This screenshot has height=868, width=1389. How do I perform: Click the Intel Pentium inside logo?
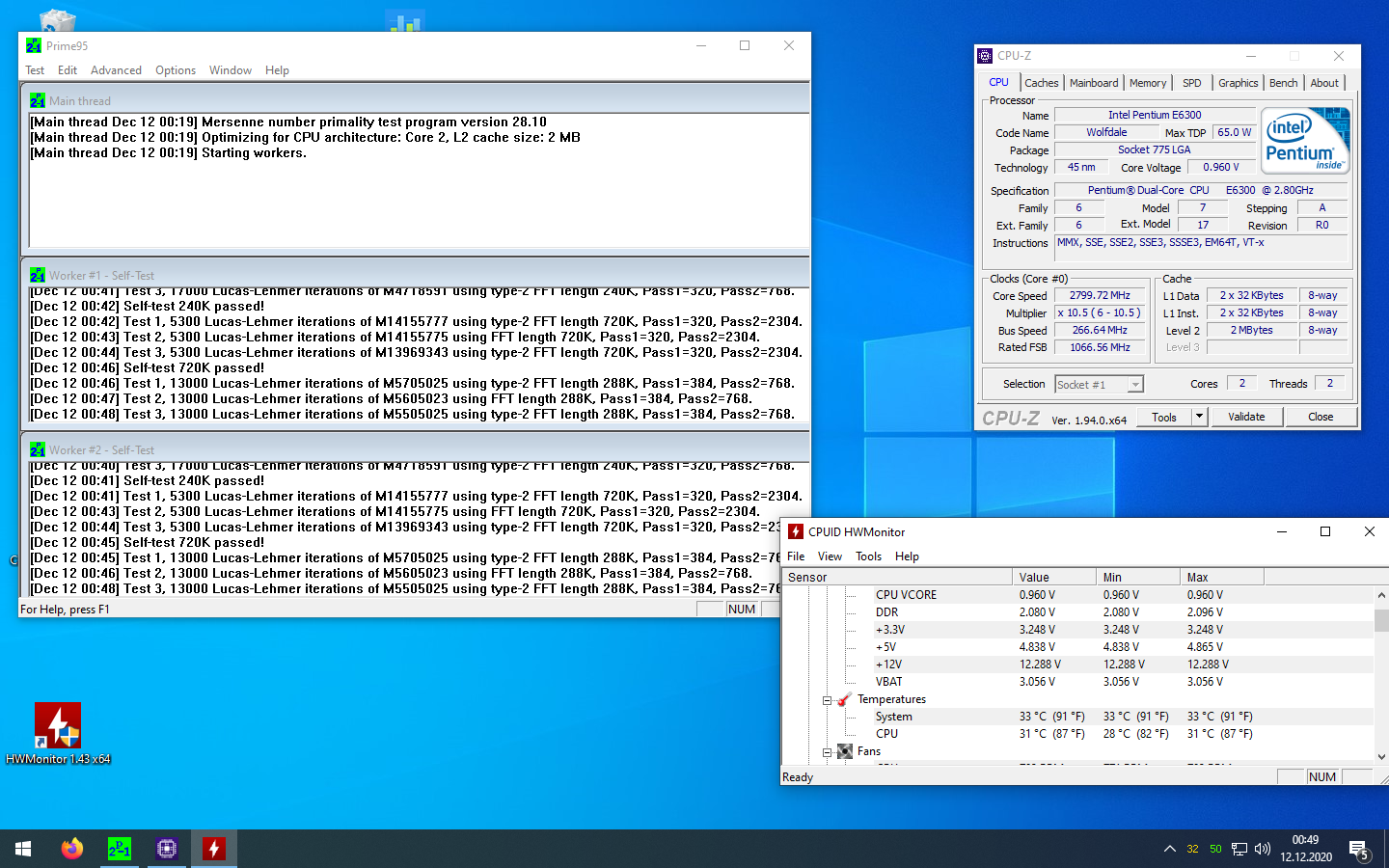point(1306,141)
